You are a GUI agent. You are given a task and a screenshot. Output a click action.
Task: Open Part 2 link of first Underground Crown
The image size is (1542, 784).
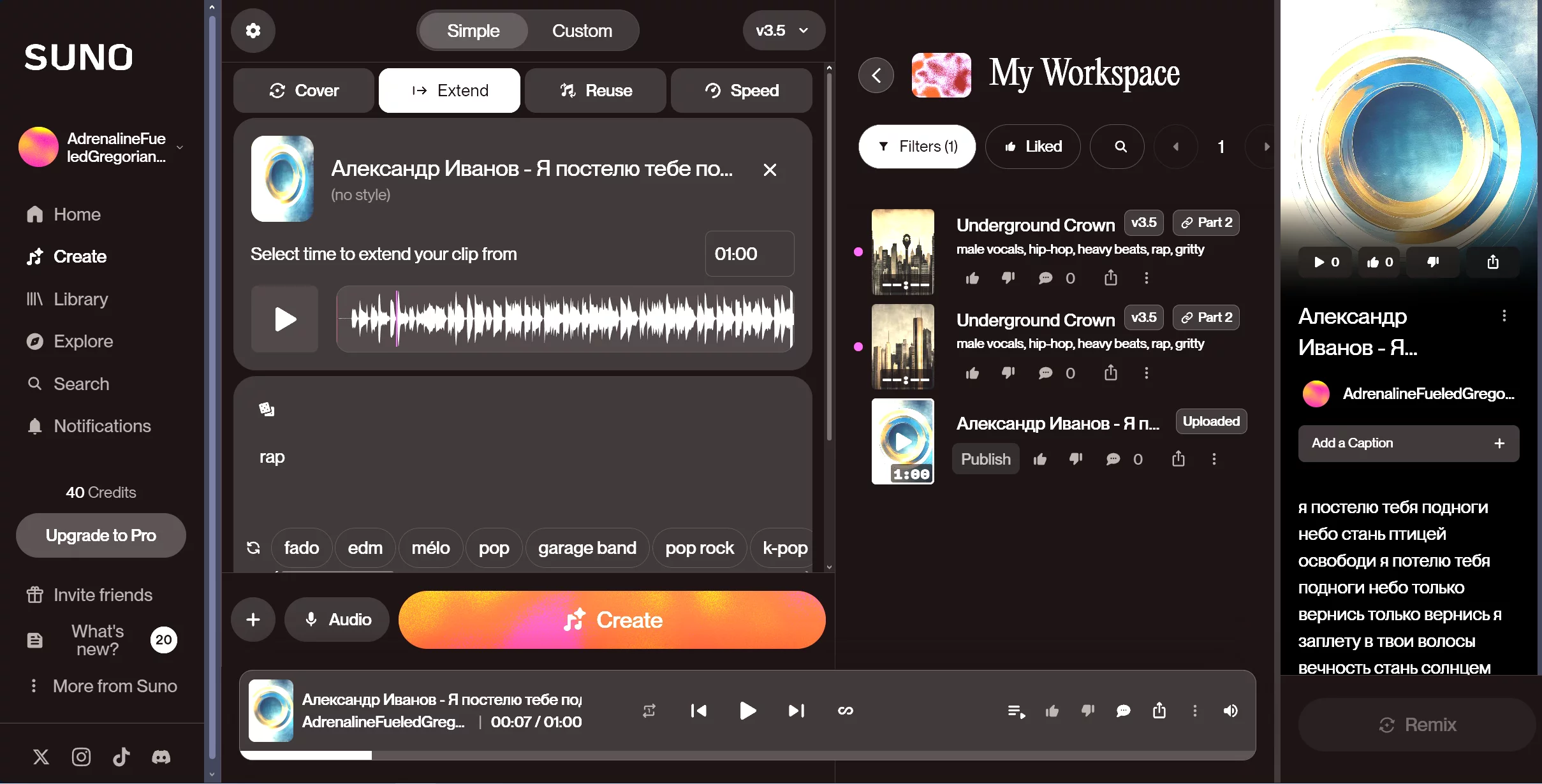pos(1206,222)
